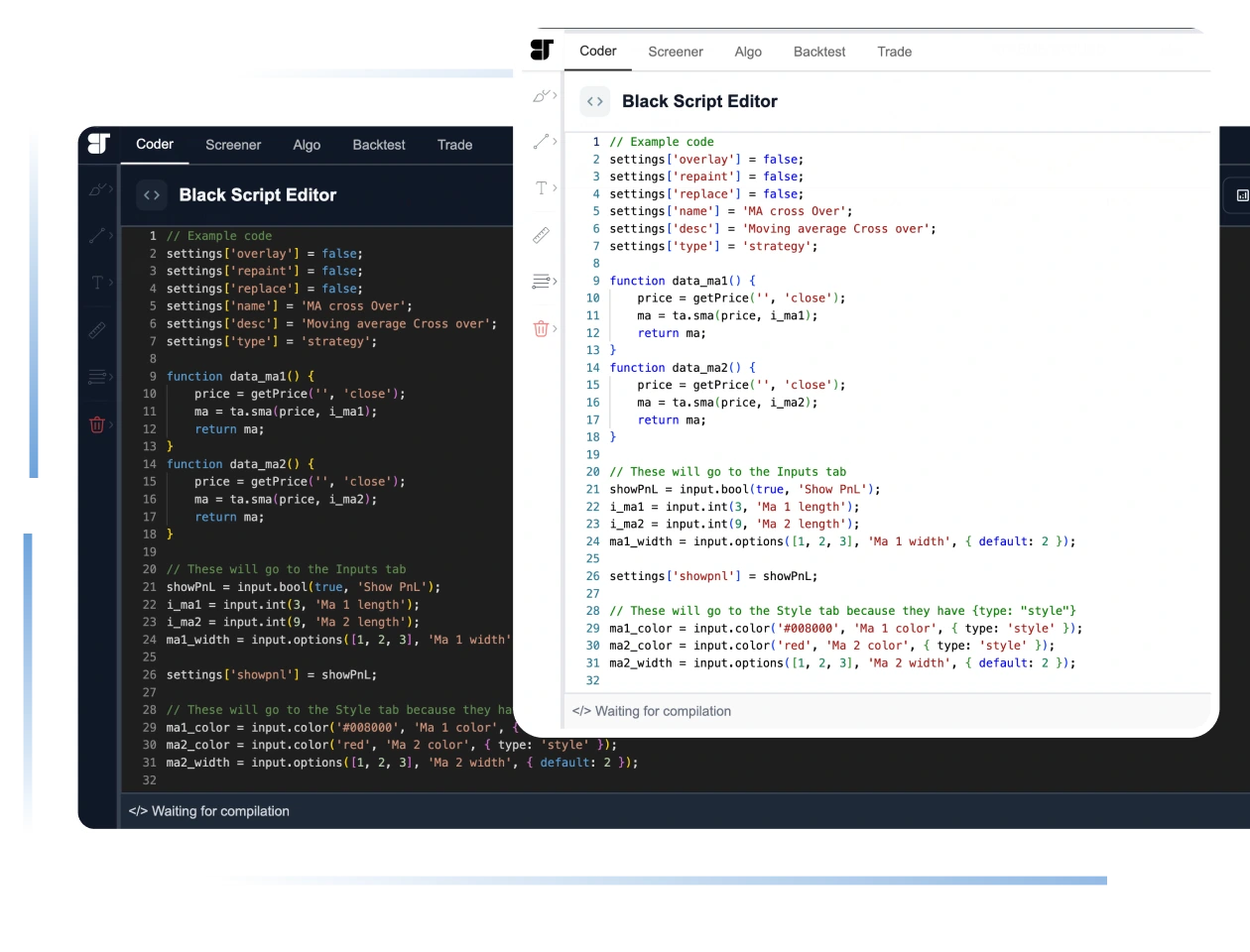Click the red trash icon in light sidebar

(x=541, y=328)
